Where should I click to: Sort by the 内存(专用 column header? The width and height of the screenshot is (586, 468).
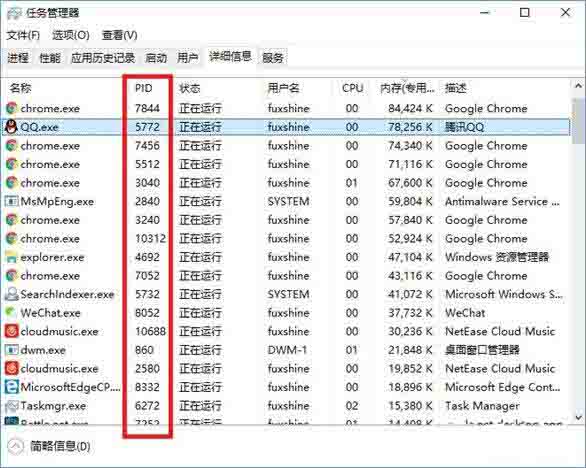click(x=407, y=88)
